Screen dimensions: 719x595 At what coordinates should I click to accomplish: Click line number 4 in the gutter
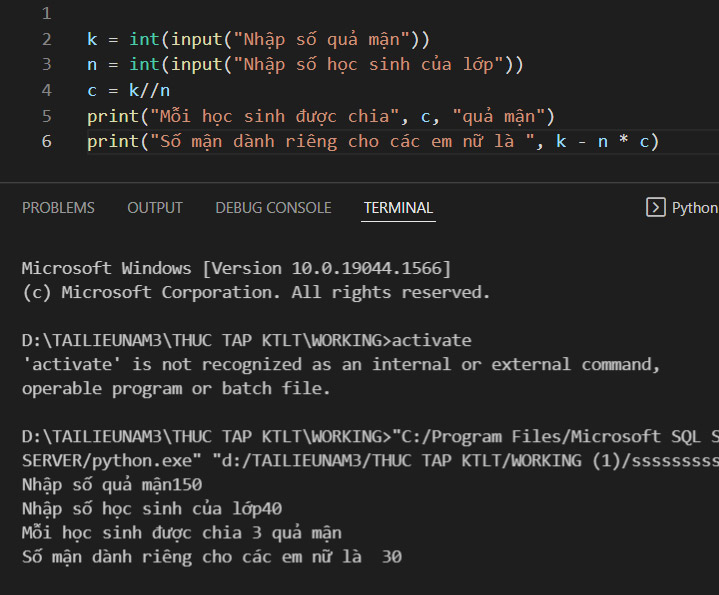coord(46,91)
